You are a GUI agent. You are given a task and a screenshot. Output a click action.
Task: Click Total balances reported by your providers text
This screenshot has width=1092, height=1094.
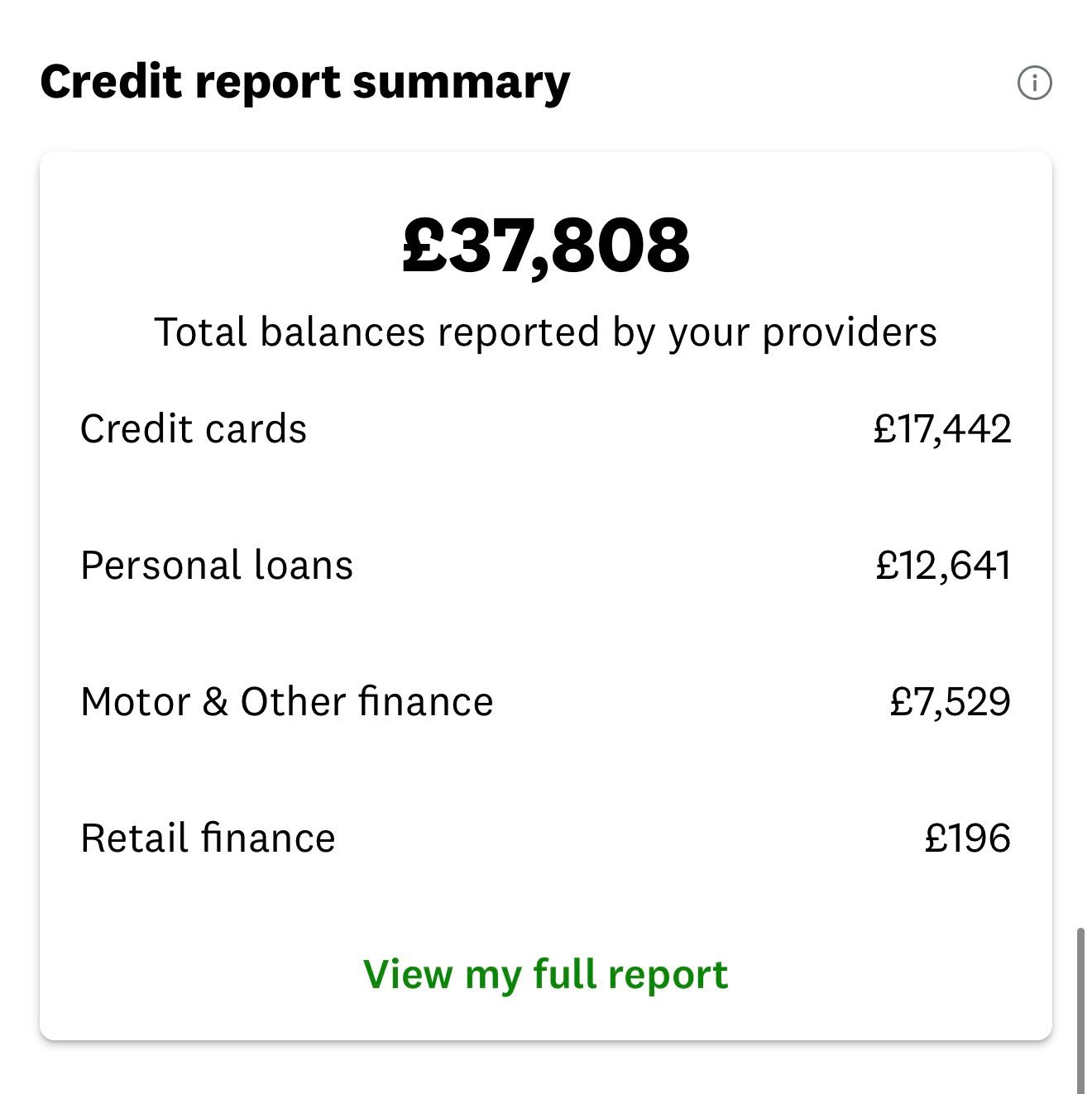coord(546,332)
